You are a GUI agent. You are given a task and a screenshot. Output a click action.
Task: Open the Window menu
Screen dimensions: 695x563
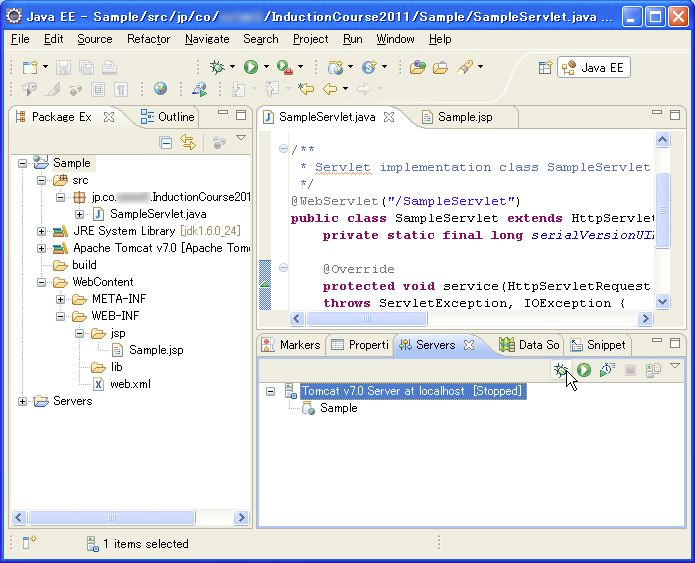[x=395, y=39]
